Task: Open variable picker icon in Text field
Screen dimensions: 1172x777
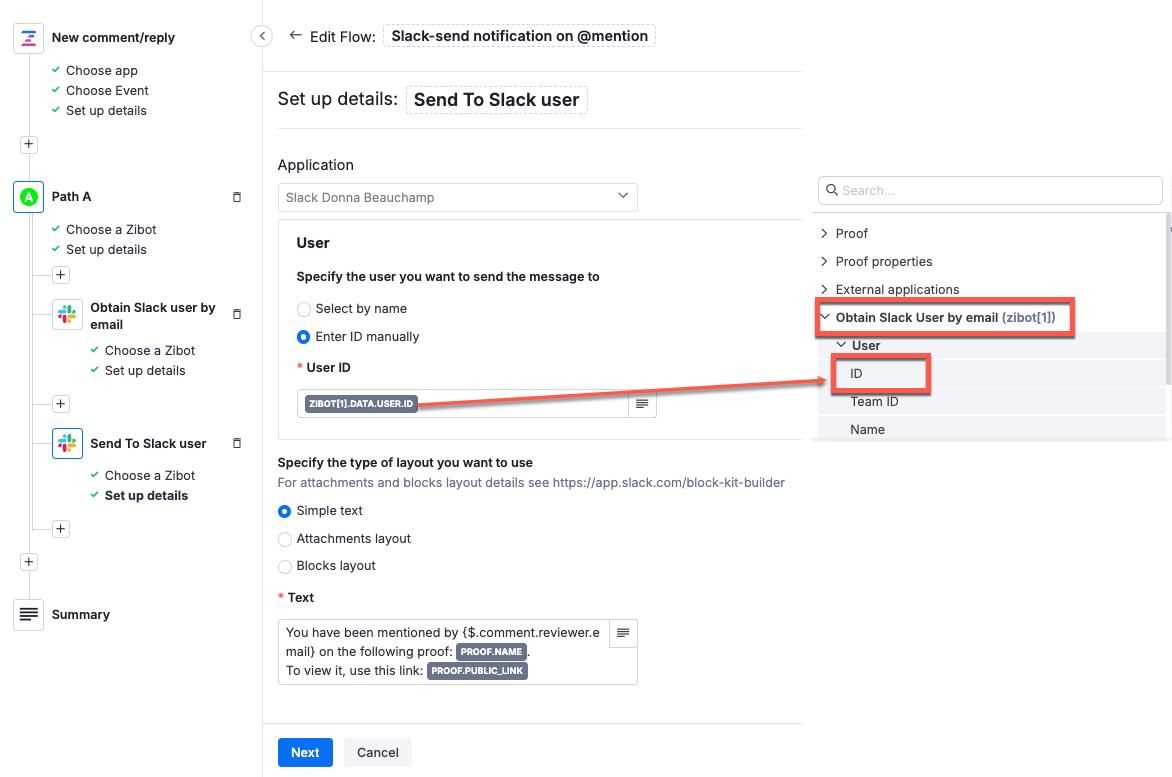Action: (623, 633)
